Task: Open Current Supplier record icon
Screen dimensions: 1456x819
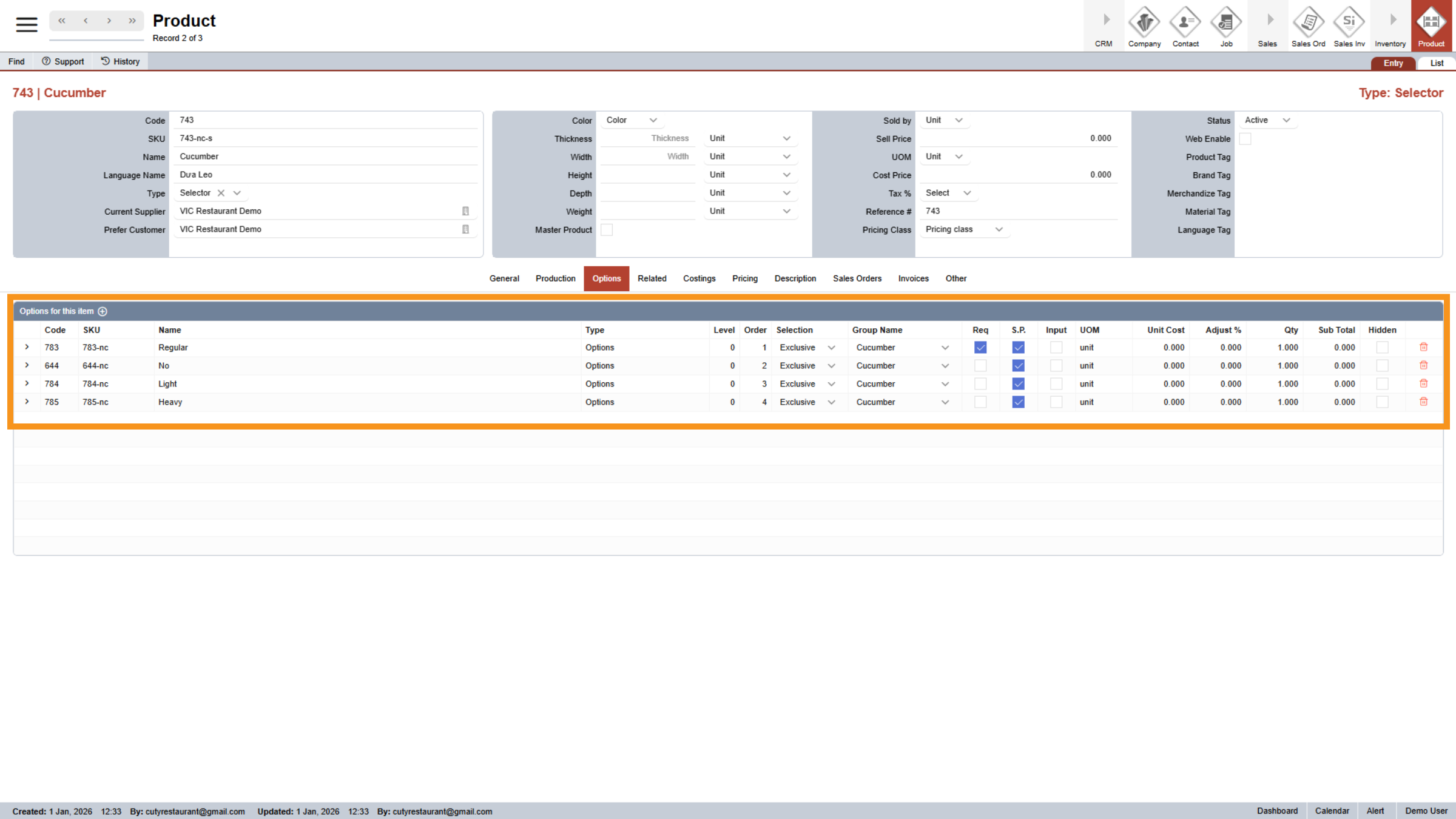Action: tap(465, 211)
